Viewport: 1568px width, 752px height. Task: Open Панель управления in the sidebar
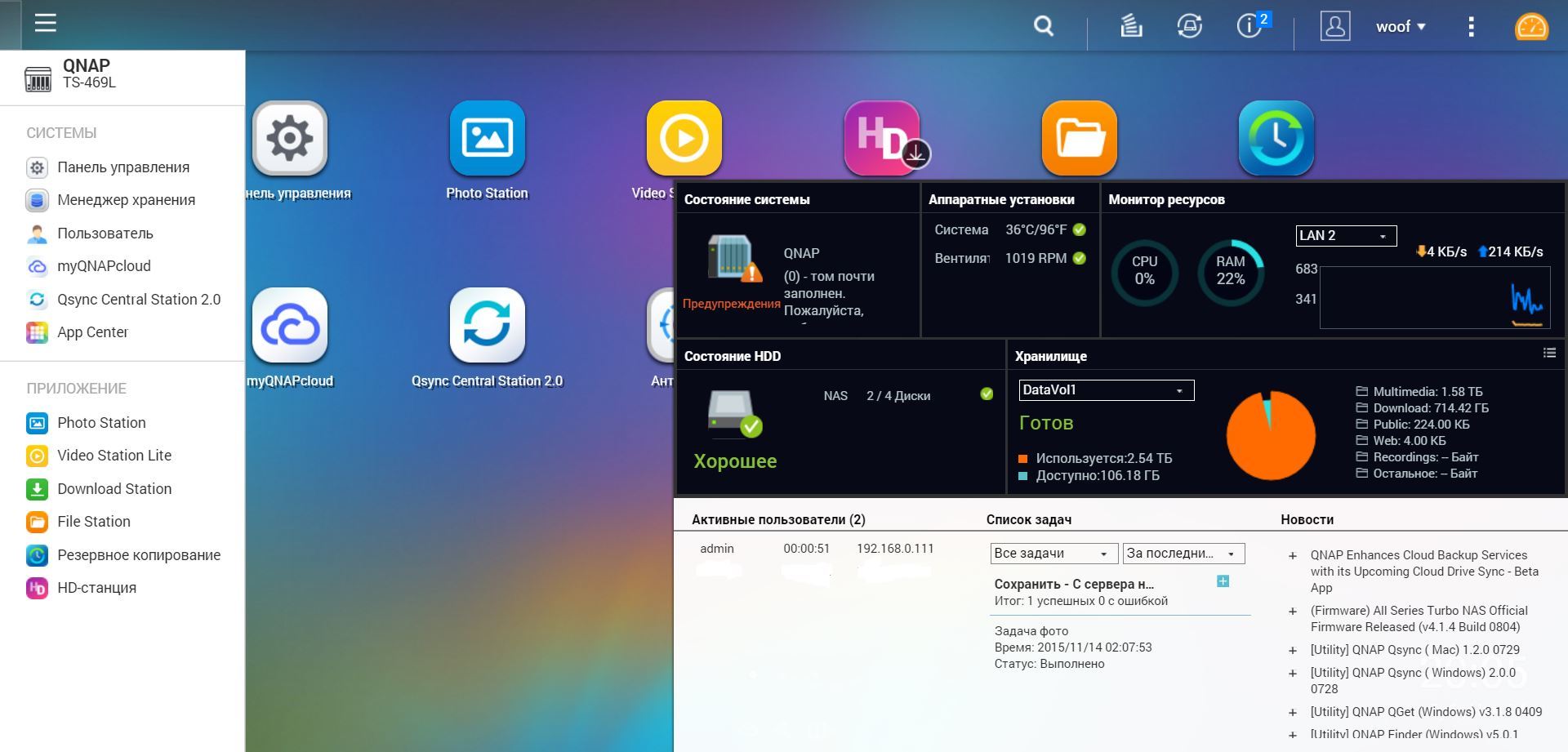click(122, 167)
